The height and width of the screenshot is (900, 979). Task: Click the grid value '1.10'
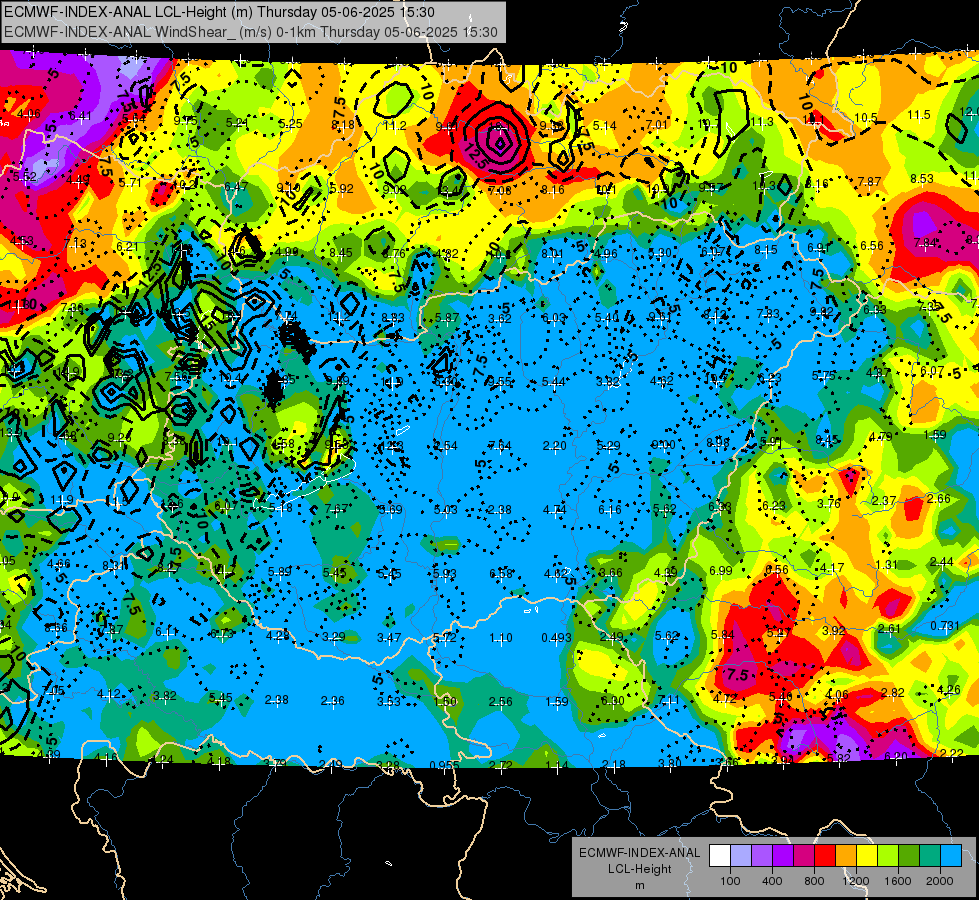click(501, 638)
